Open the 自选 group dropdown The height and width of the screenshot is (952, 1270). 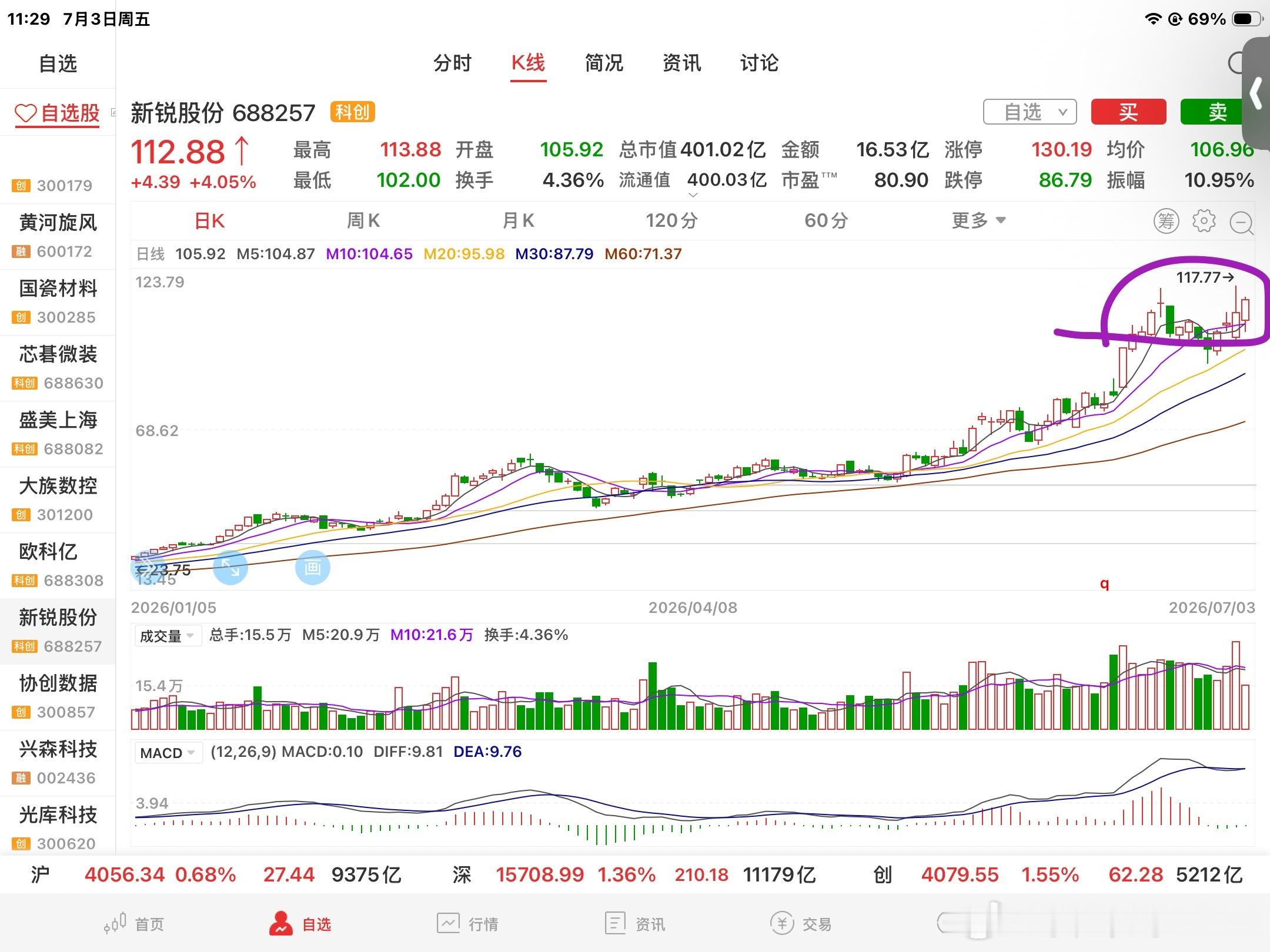[x=1030, y=112]
